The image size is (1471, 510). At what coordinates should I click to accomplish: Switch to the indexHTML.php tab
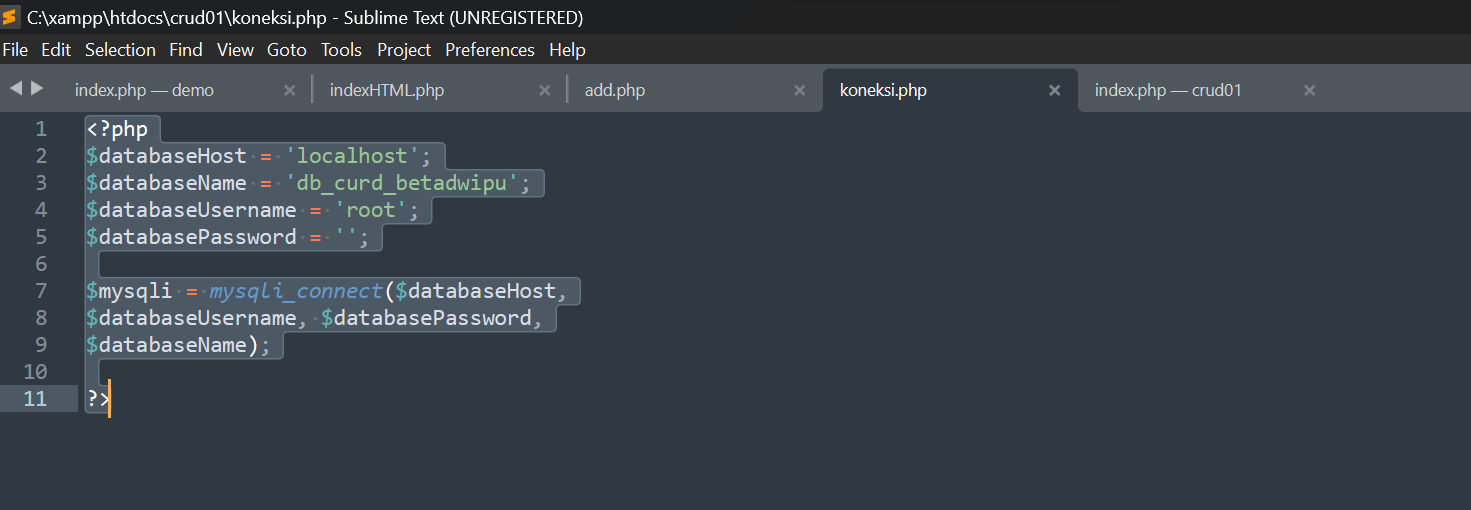tap(387, 90)
